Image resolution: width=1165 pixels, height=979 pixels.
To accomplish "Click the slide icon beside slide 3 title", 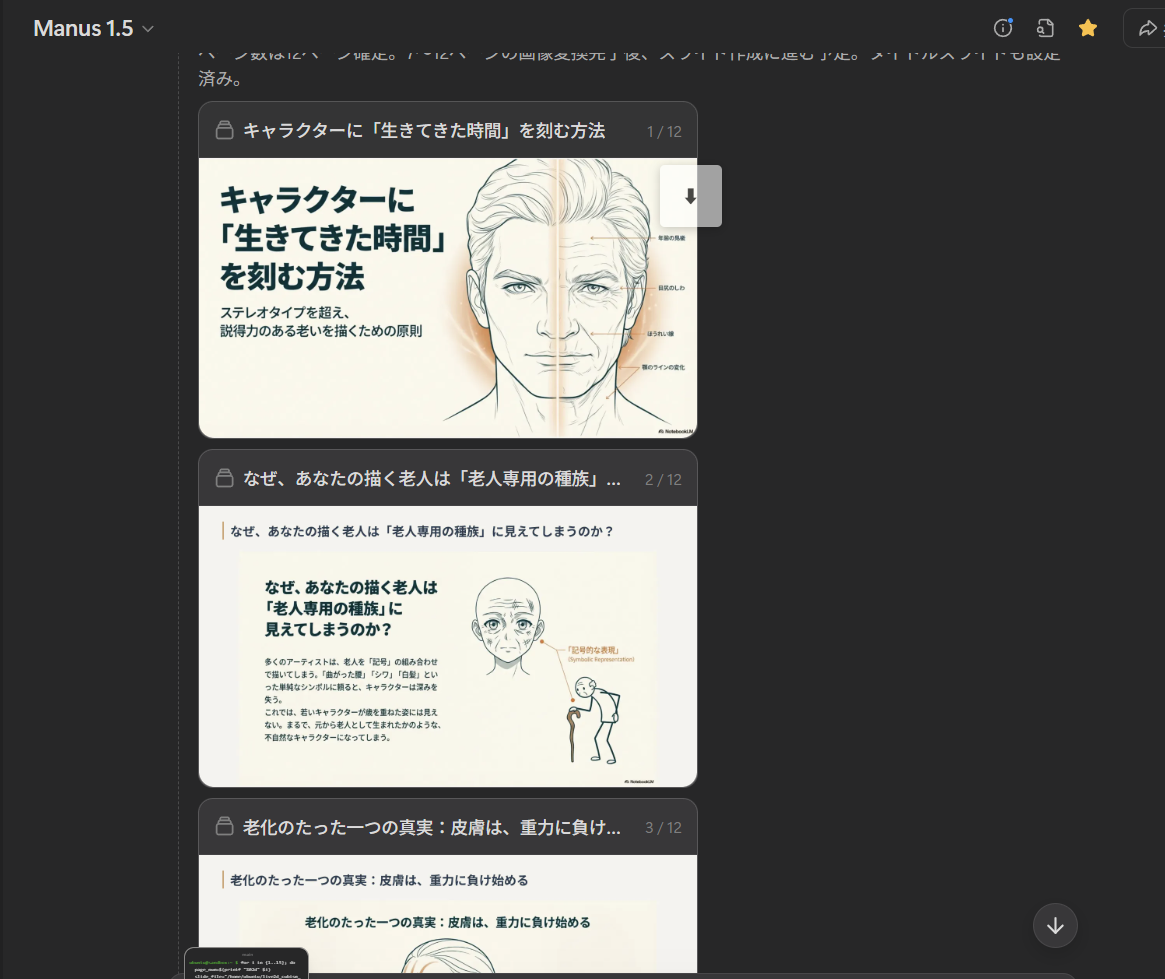I will [x=225, y=827].
